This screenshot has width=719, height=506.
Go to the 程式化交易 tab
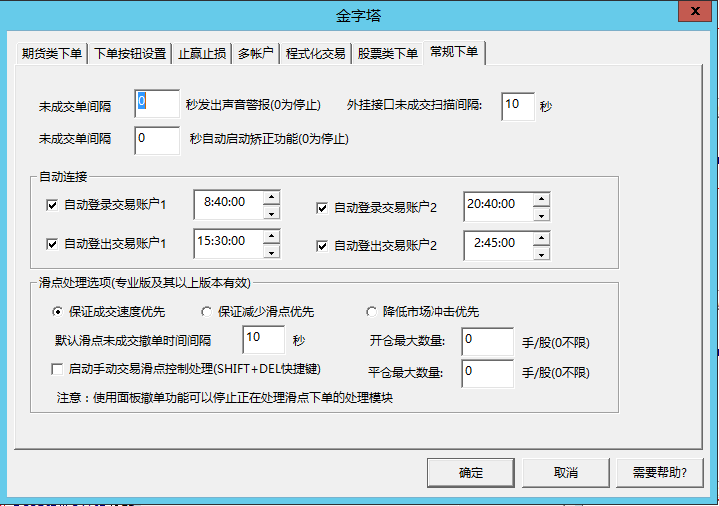316,54
